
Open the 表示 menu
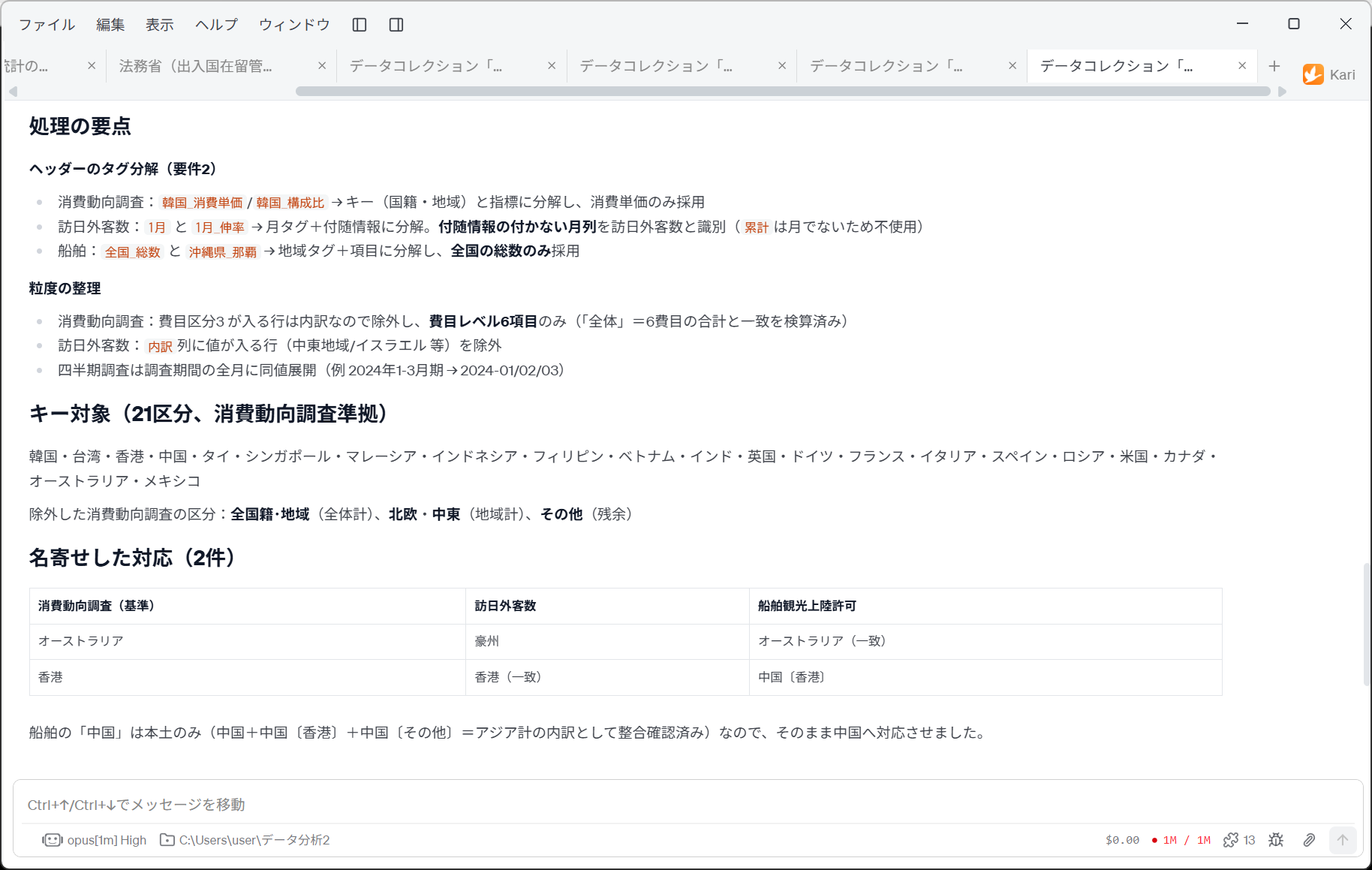(160, 25)
